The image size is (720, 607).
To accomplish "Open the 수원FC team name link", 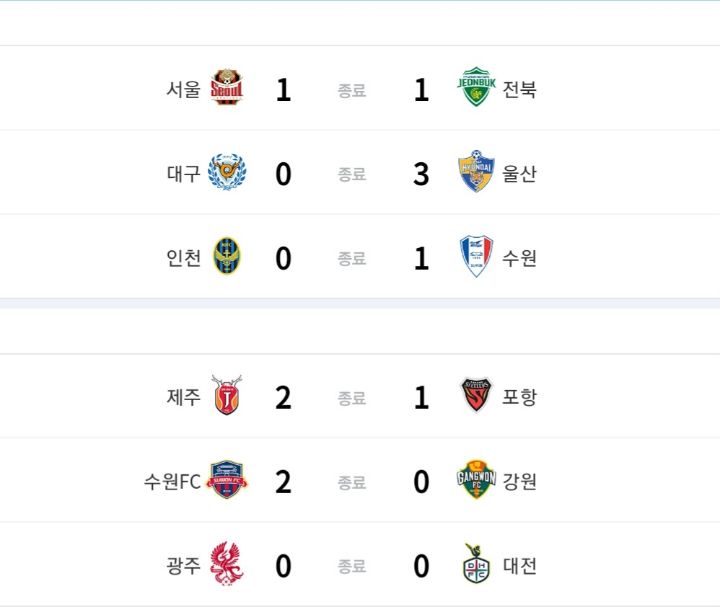I will [172, 481].
